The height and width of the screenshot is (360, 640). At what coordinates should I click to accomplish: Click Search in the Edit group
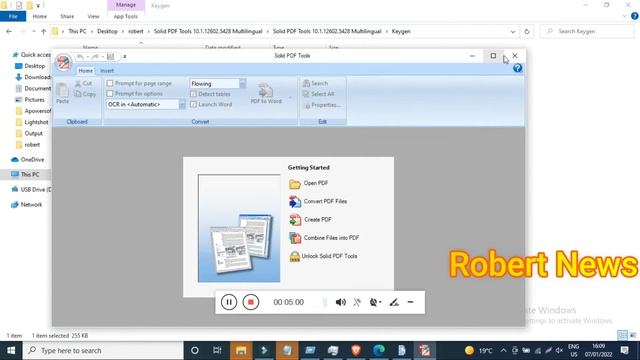tap(315, 83)
